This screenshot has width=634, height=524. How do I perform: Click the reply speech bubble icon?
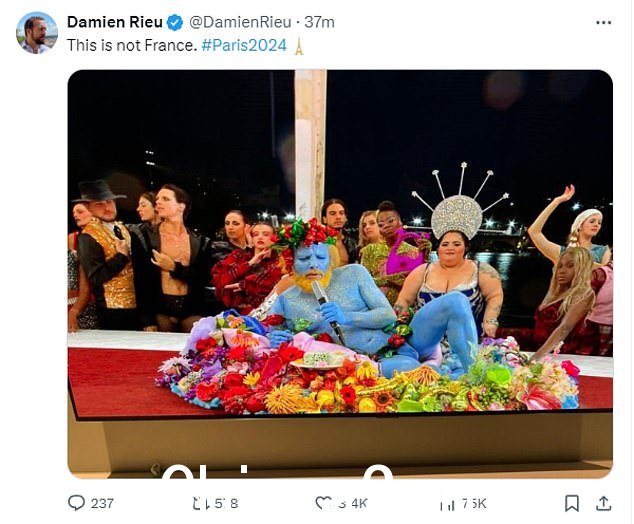(76, 503)
